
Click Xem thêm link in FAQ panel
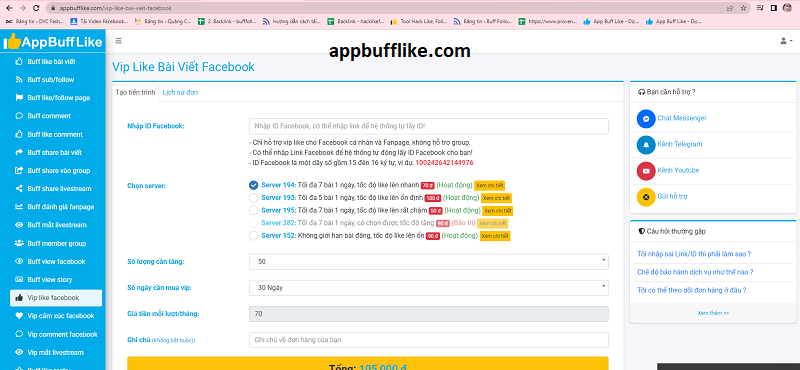(x=713, y=313)
